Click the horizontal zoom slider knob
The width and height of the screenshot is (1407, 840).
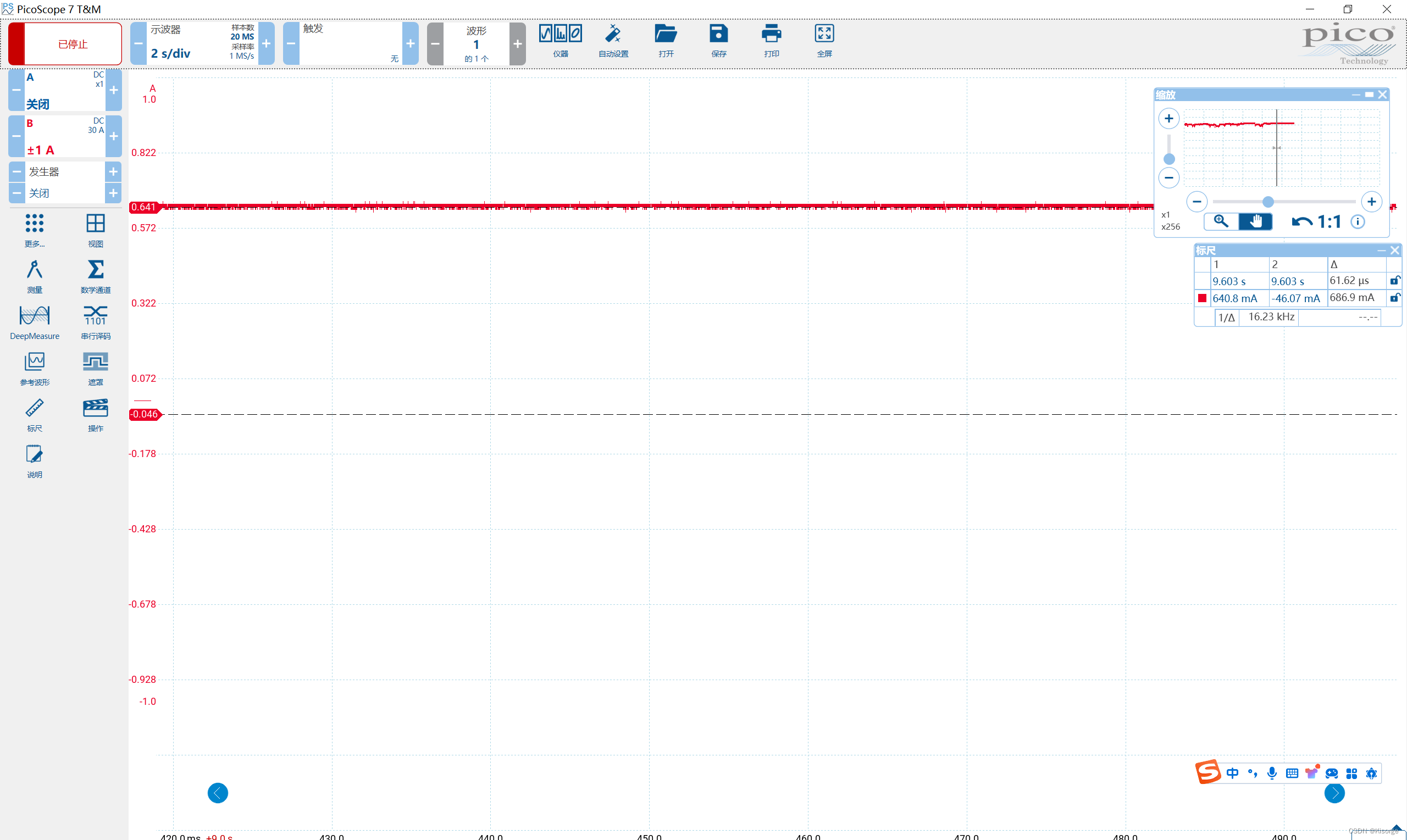1268,202
